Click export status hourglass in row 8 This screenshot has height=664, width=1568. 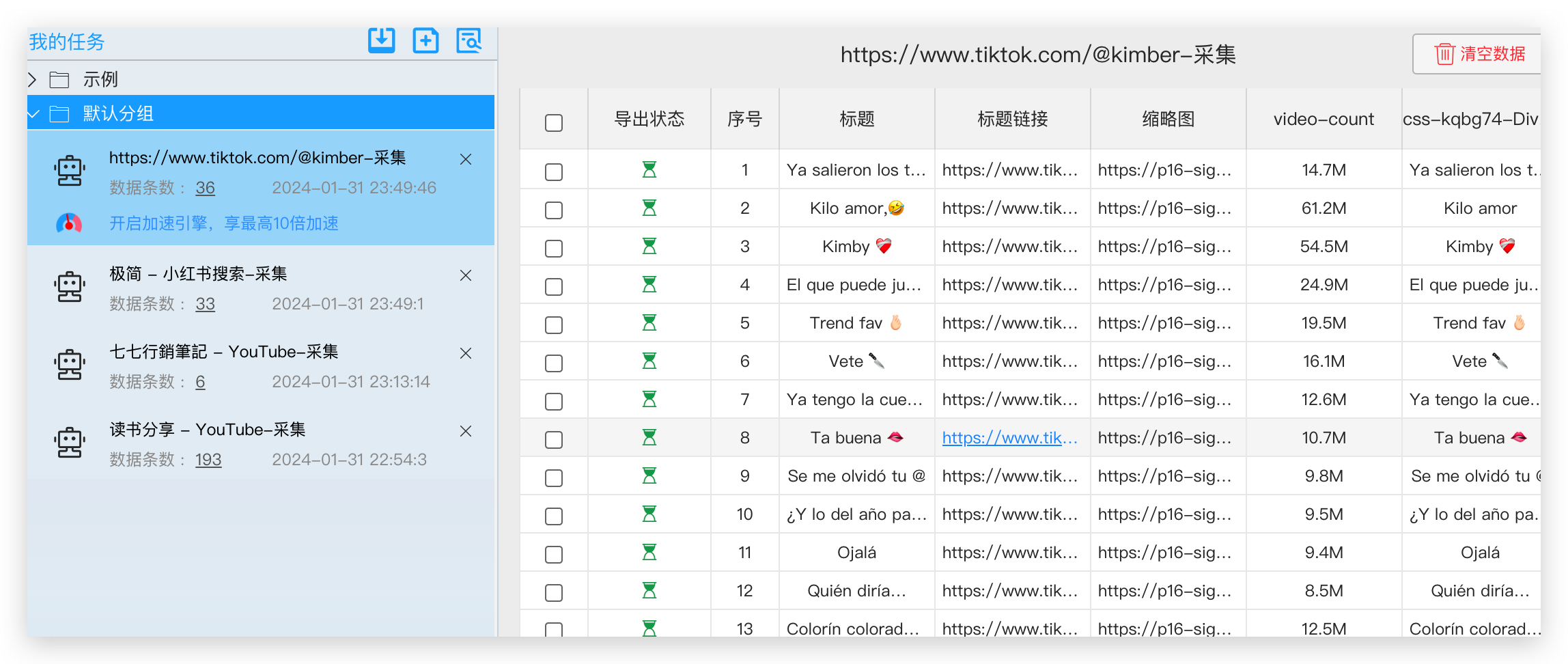tap(649, 437)
